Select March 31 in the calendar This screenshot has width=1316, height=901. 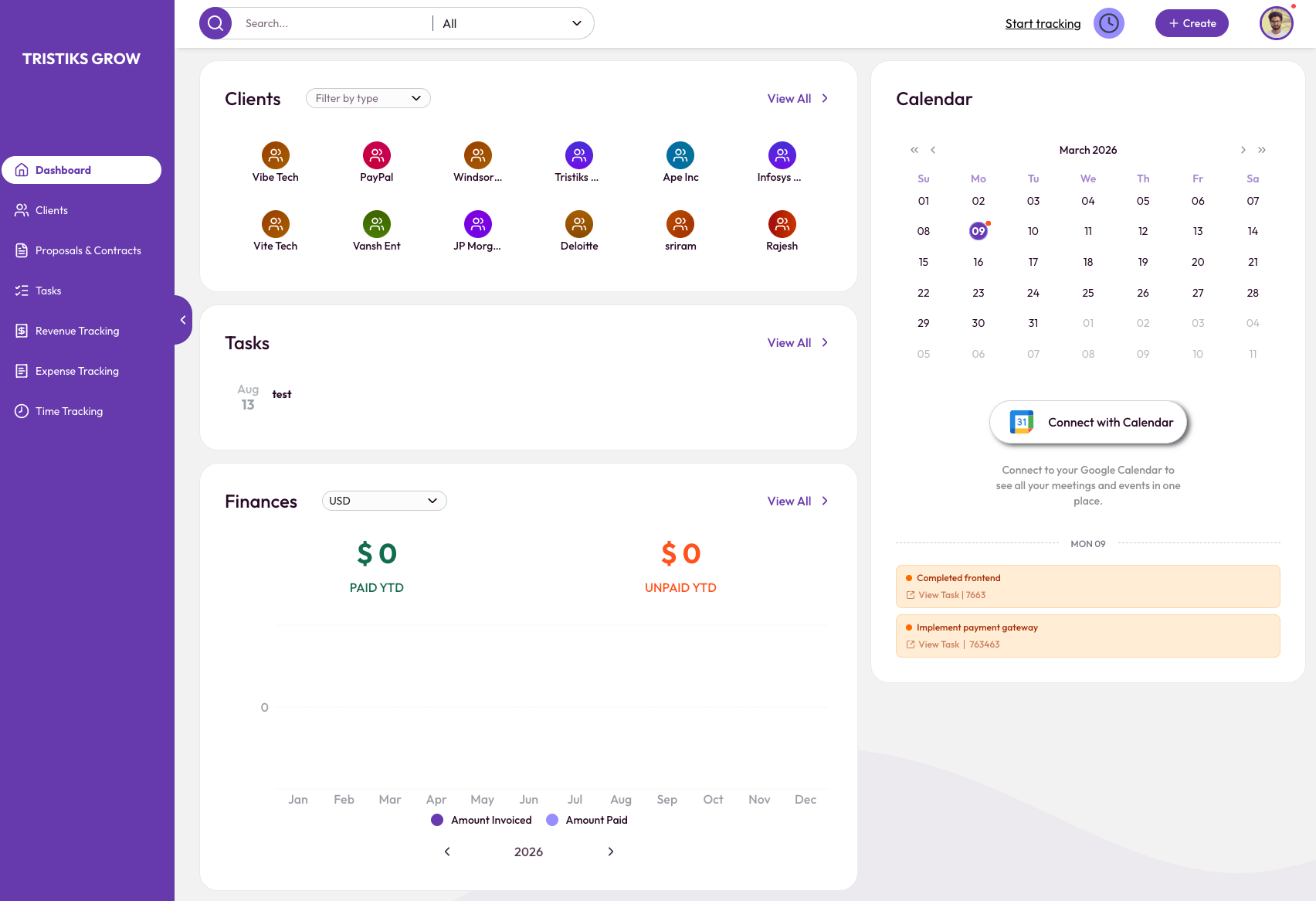1033,323
